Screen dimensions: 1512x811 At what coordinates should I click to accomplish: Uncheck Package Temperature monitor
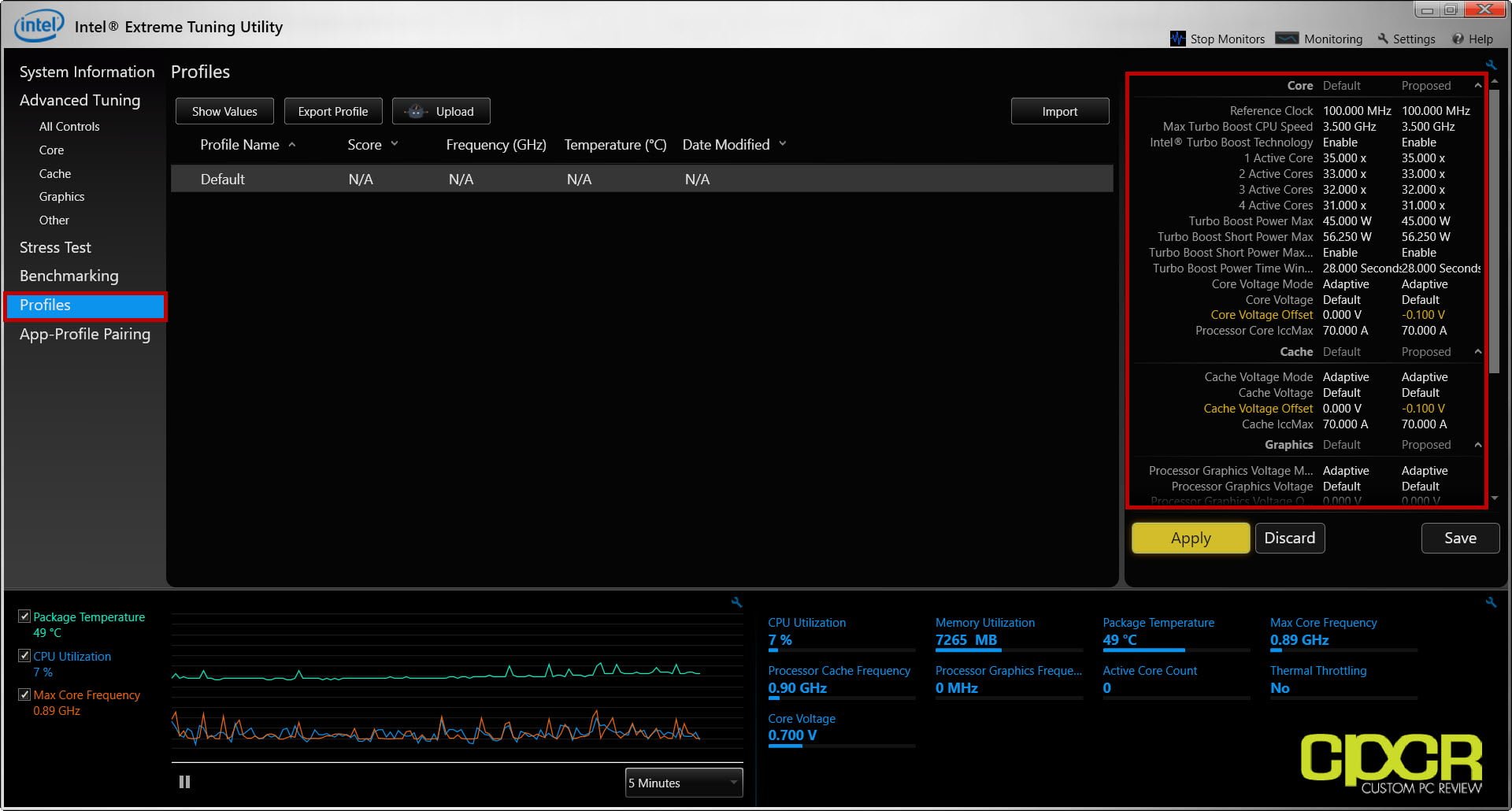click(24, 617)
